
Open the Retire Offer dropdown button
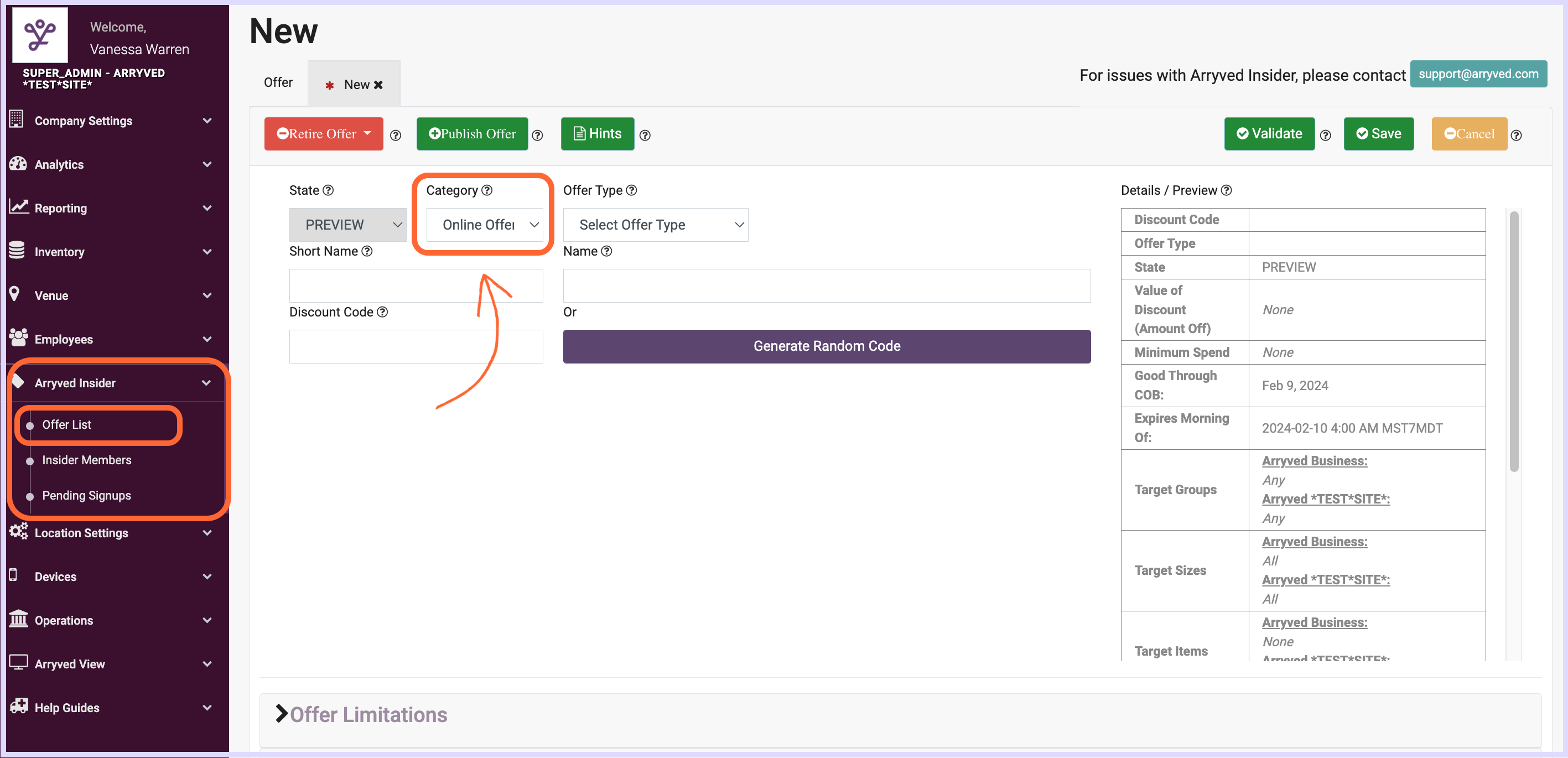[x=324, y=133]
